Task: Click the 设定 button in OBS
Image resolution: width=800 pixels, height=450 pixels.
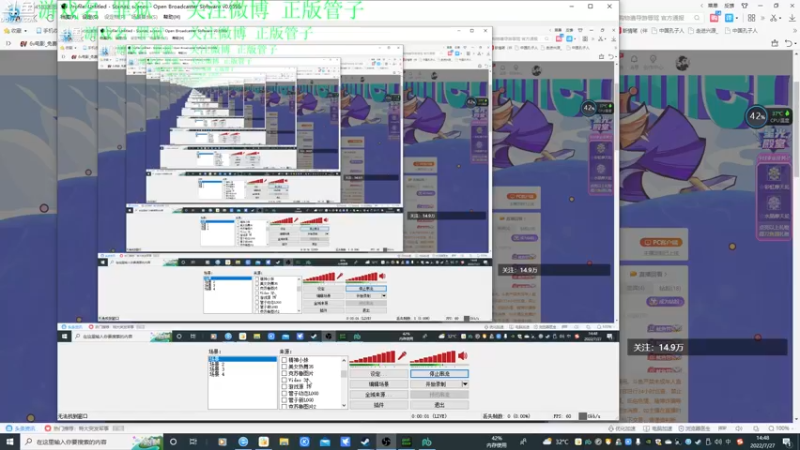Action: coord(378,373)
